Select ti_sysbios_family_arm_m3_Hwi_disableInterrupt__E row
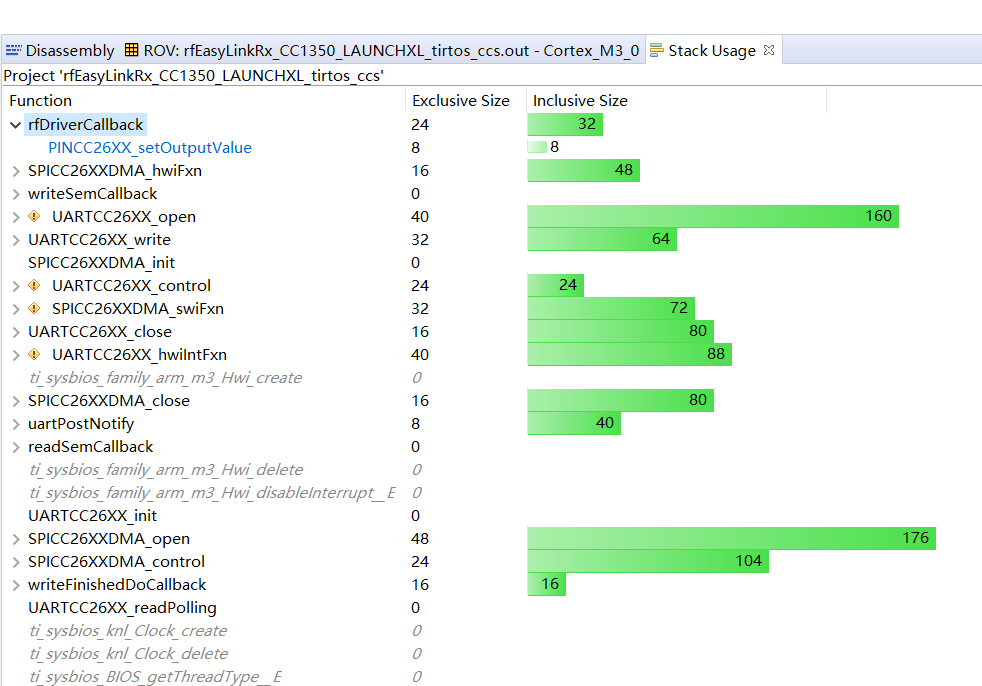This screenshot has height=686, width=982. coord(212,493)
